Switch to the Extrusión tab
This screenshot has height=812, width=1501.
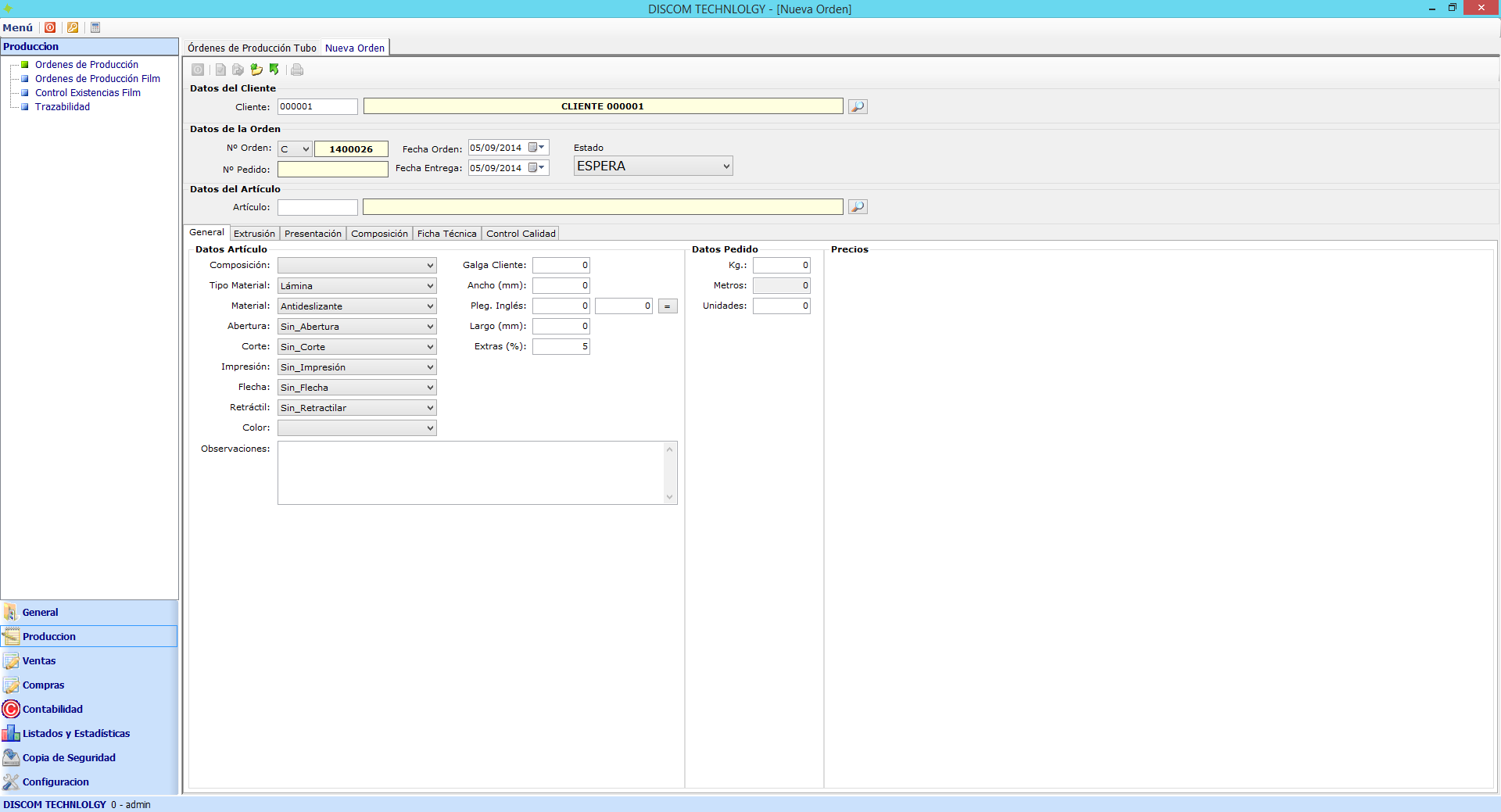point(254,234)
